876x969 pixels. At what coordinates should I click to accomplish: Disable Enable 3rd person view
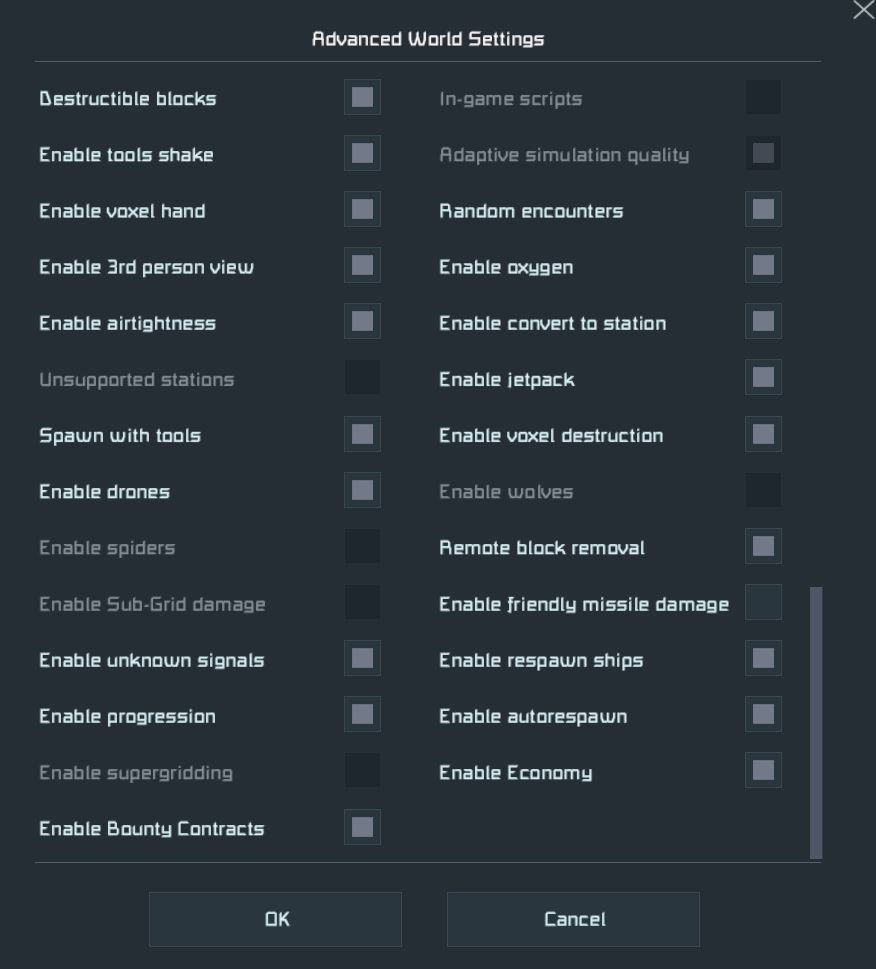pyautogui.click(x=362, y=266)
